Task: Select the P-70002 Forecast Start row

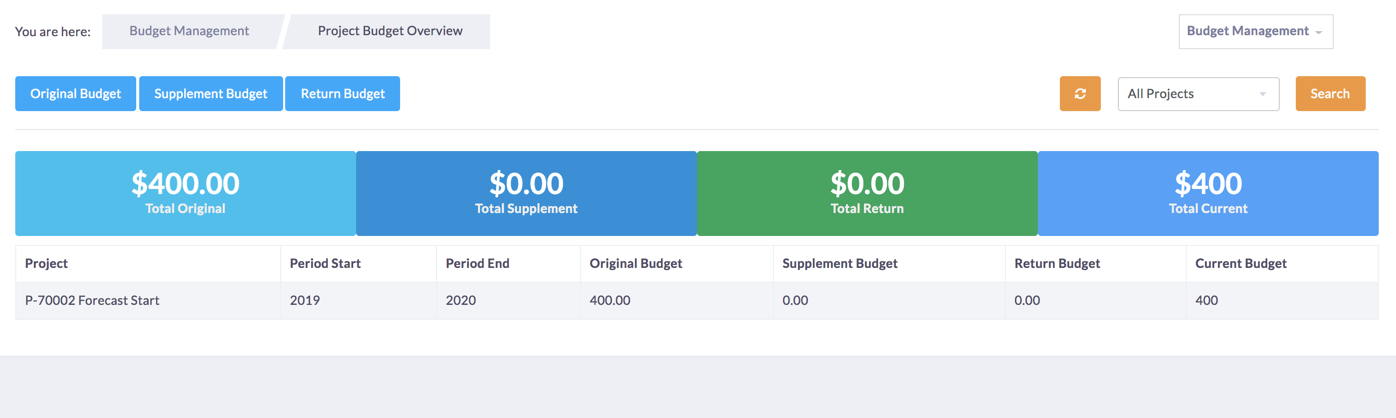Action: click(x=697, y=301)
